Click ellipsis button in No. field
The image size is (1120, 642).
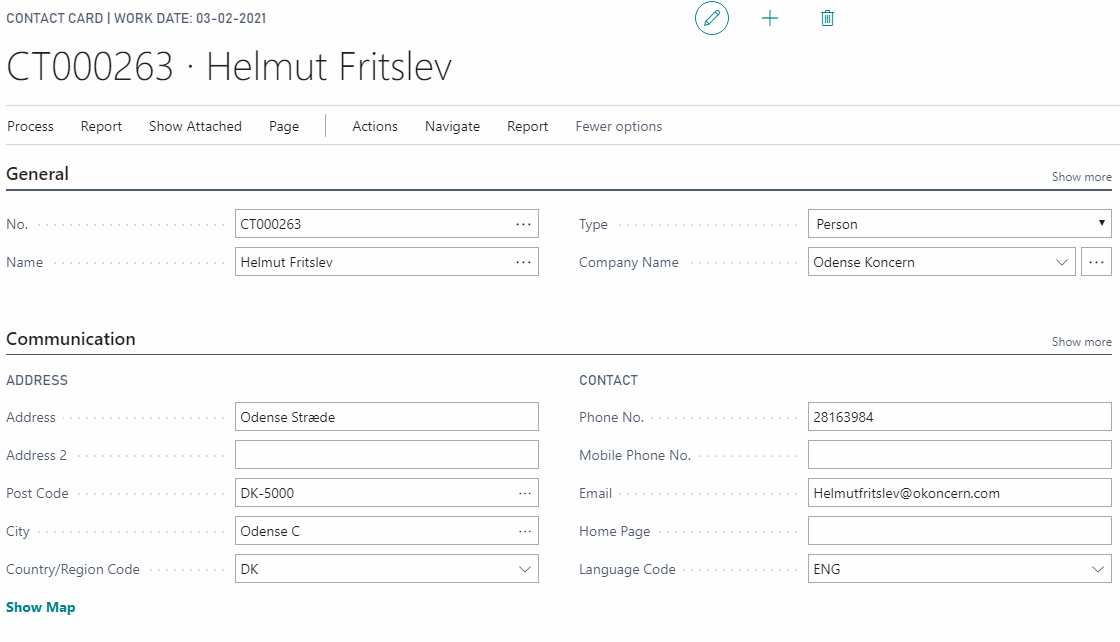(523, 224)
